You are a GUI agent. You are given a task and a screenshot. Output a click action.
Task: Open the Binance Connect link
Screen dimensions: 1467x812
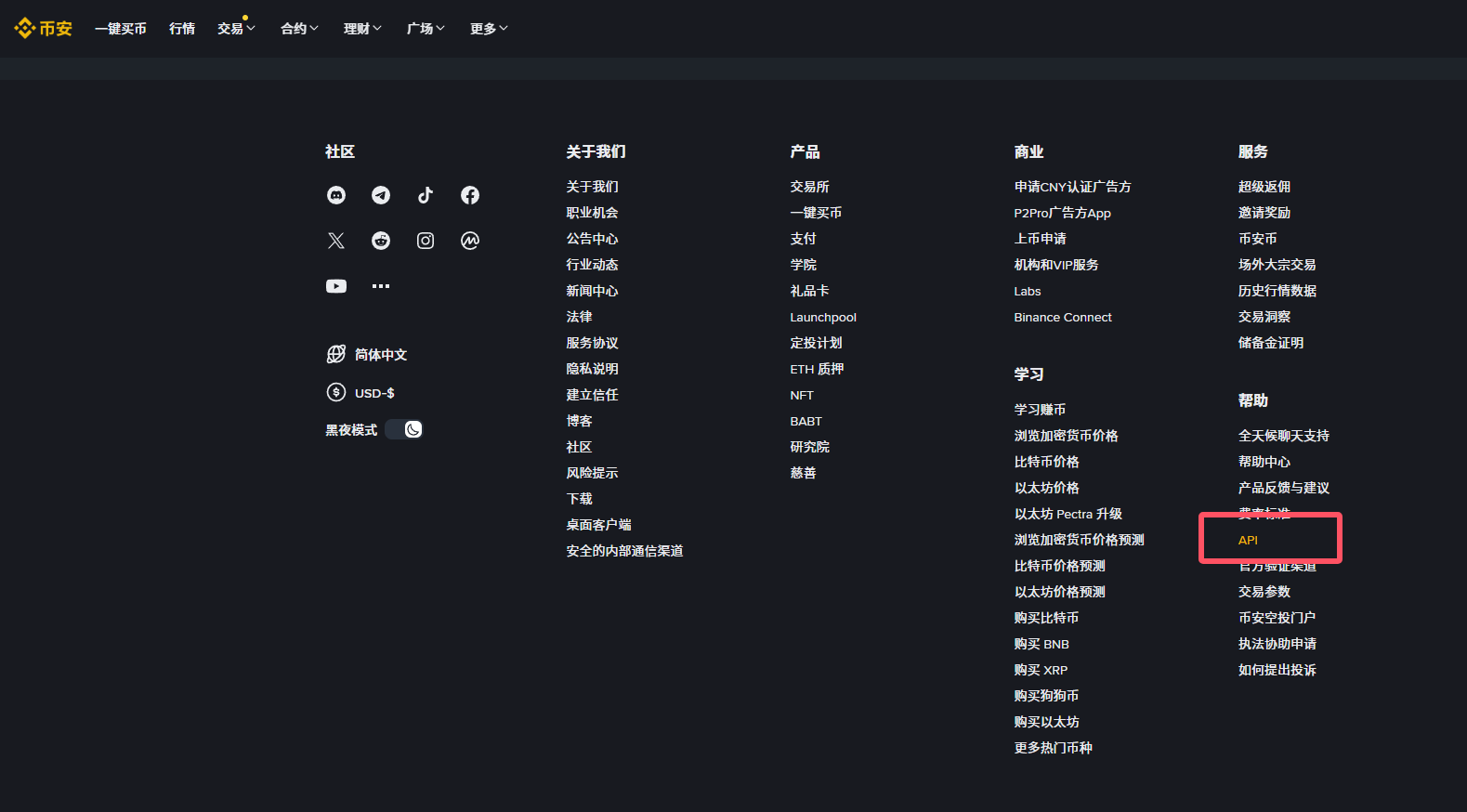[1063, 317]
